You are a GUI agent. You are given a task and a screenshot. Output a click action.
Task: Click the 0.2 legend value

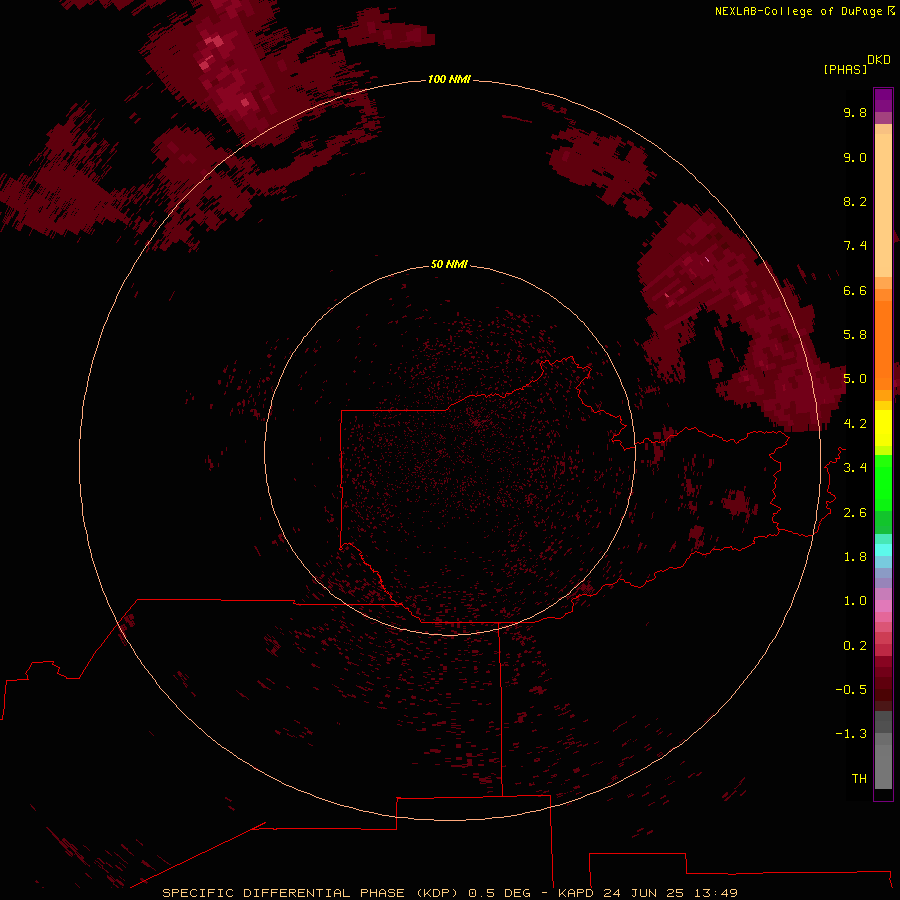tap(855, 646)
